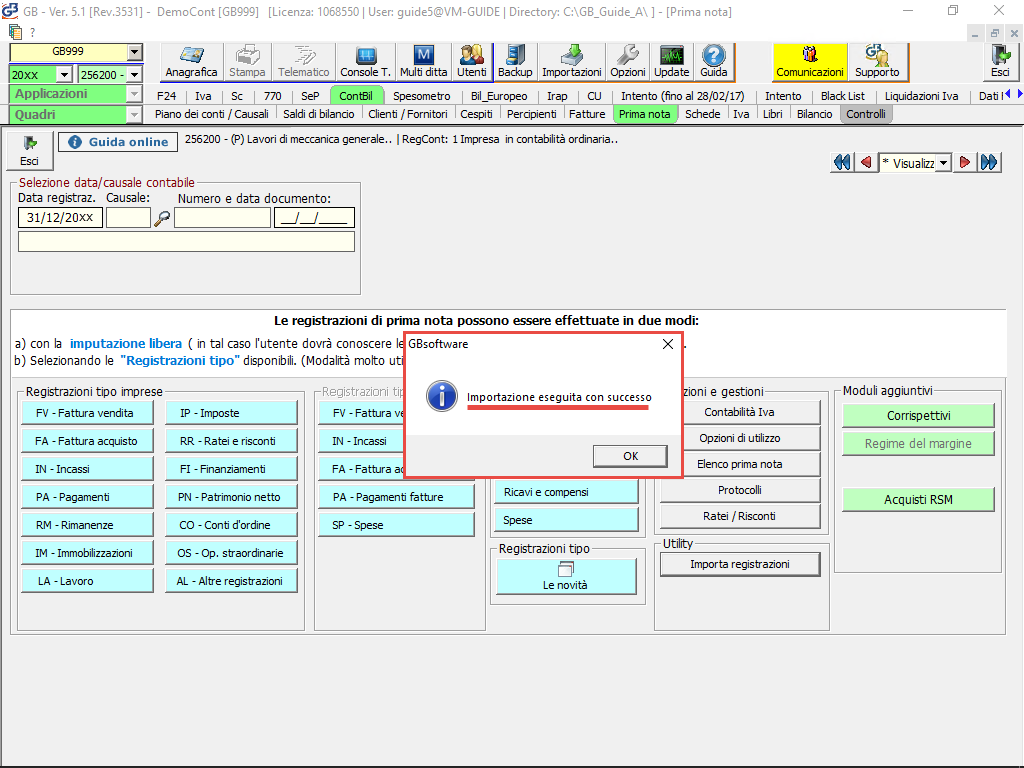This screenshot has width=1024, height=768.
Task: Click the Importa registrazioni button
Action: coord(739,564)
